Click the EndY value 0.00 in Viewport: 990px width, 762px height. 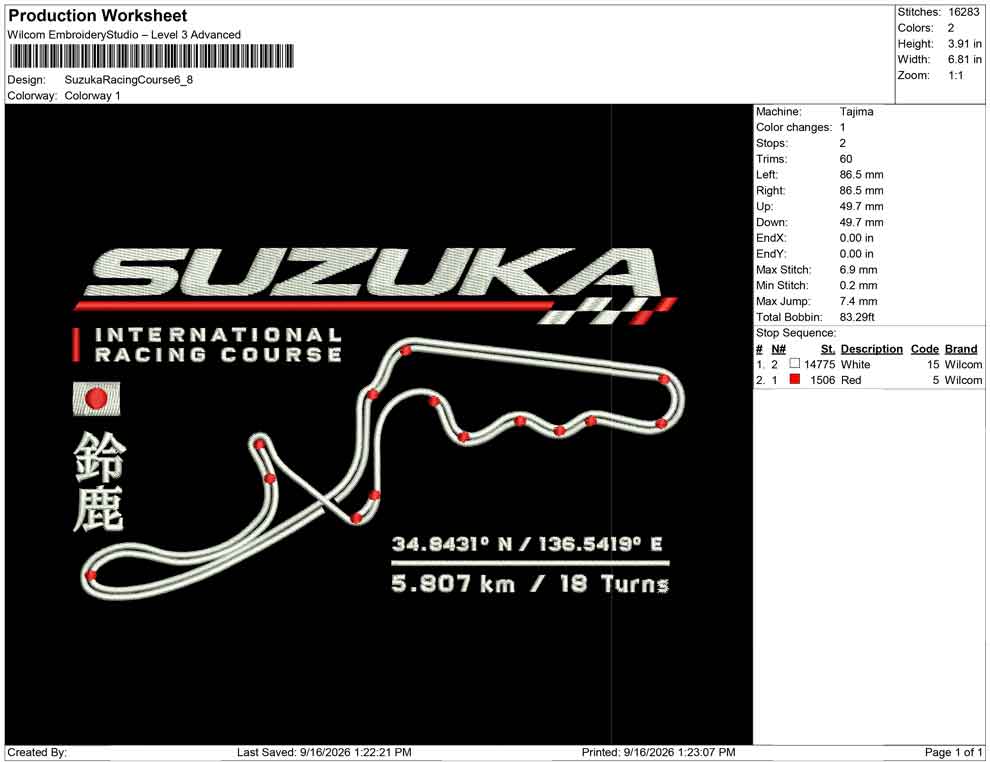coord(856,254)
